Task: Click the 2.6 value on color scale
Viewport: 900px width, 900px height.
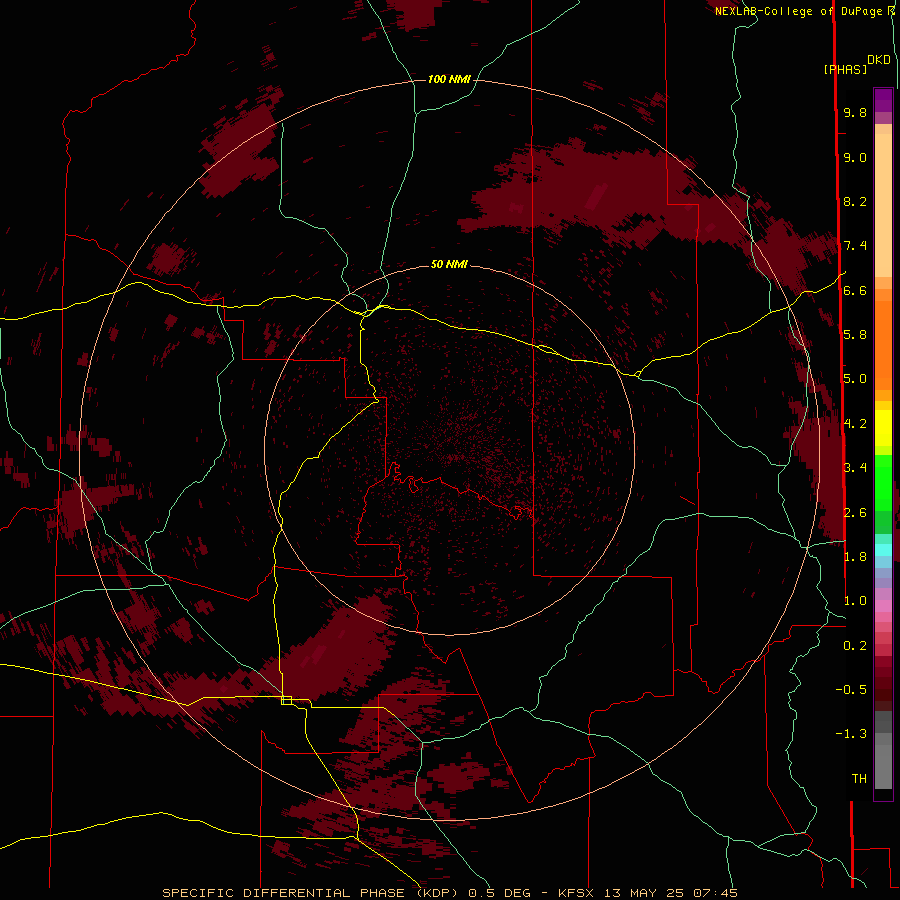Action: pyautogui.click(x=855, y=513)
